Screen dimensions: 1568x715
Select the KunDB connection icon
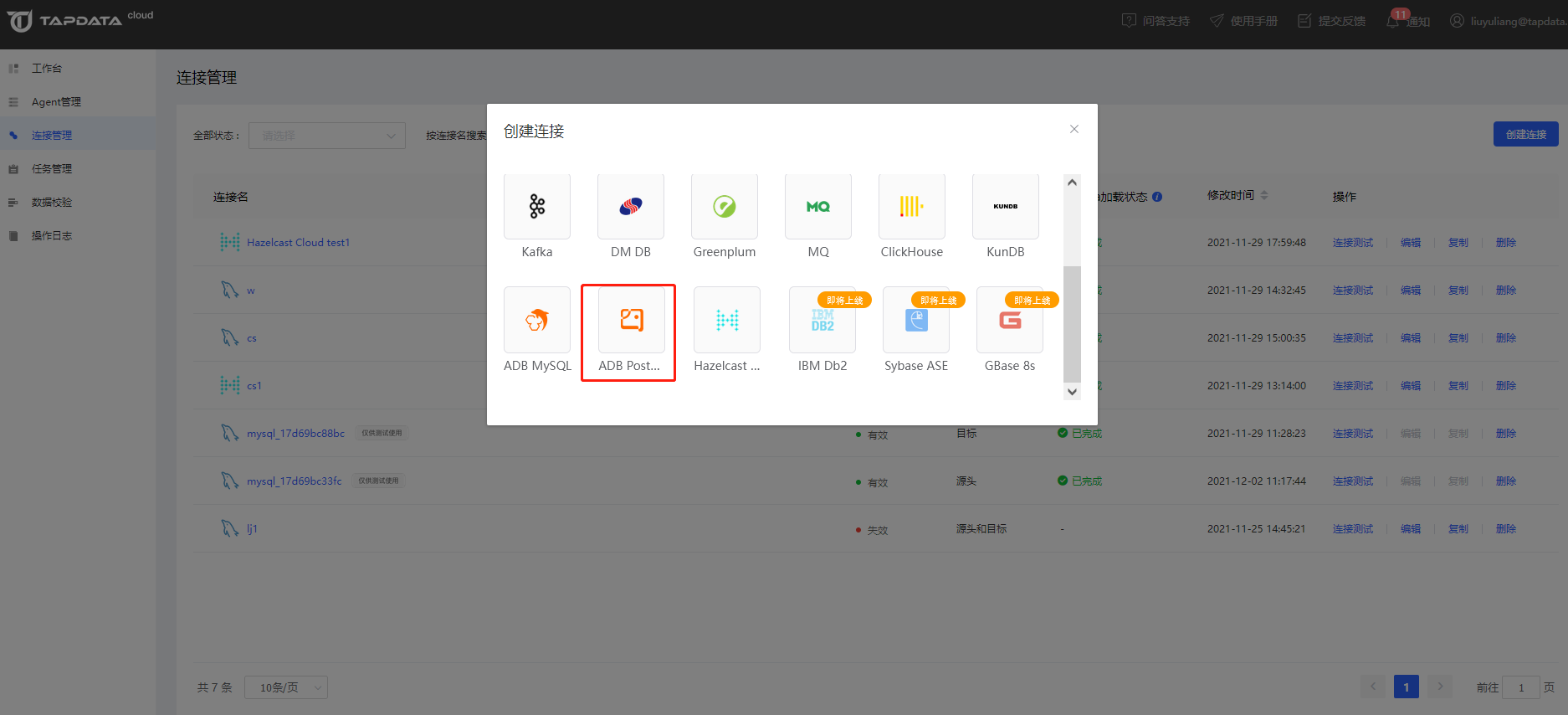coord(1006,206)
